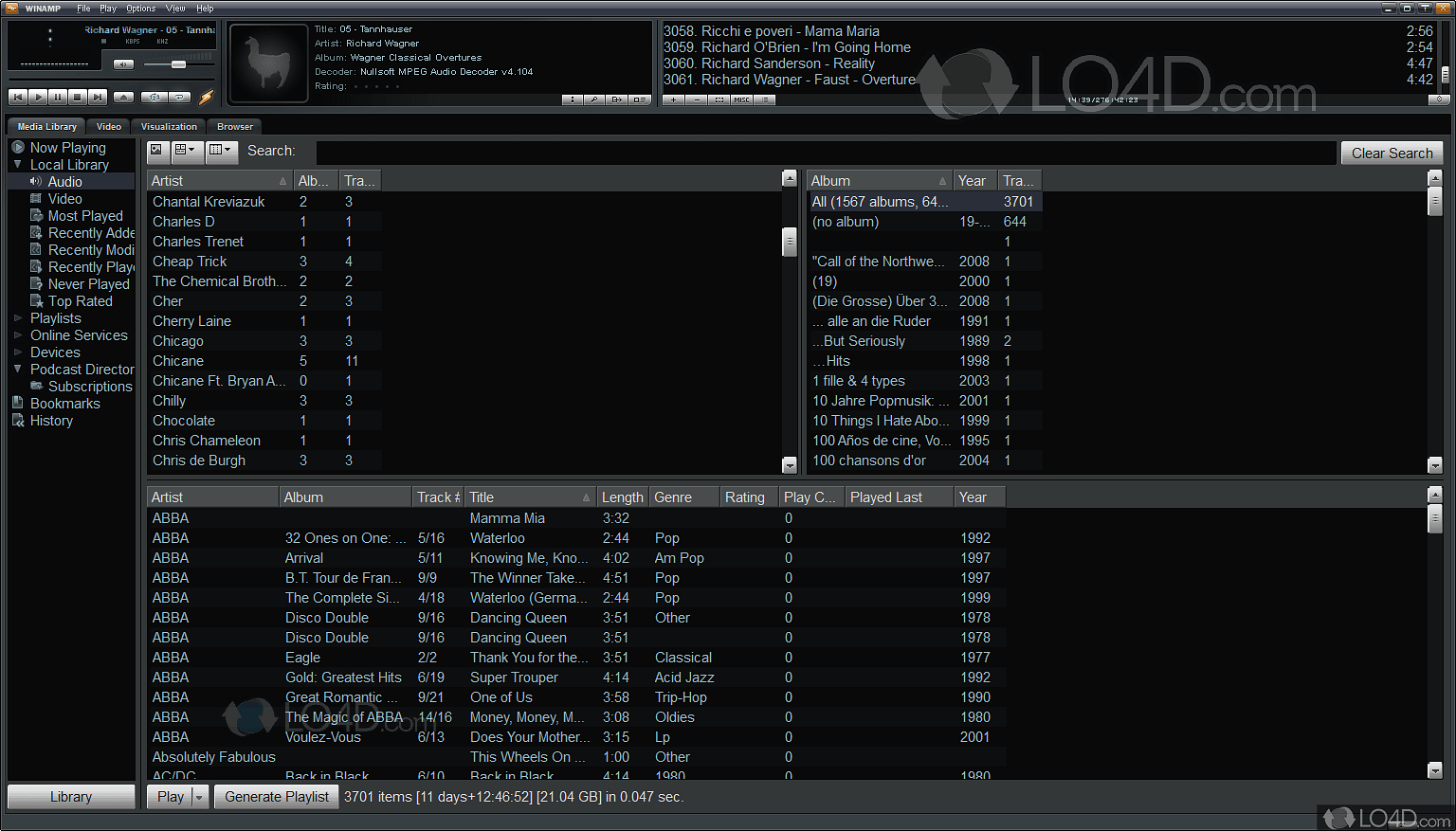Viewport: 1456px width, 831px height.
Task: Click the Search input field
Action: 826,152
